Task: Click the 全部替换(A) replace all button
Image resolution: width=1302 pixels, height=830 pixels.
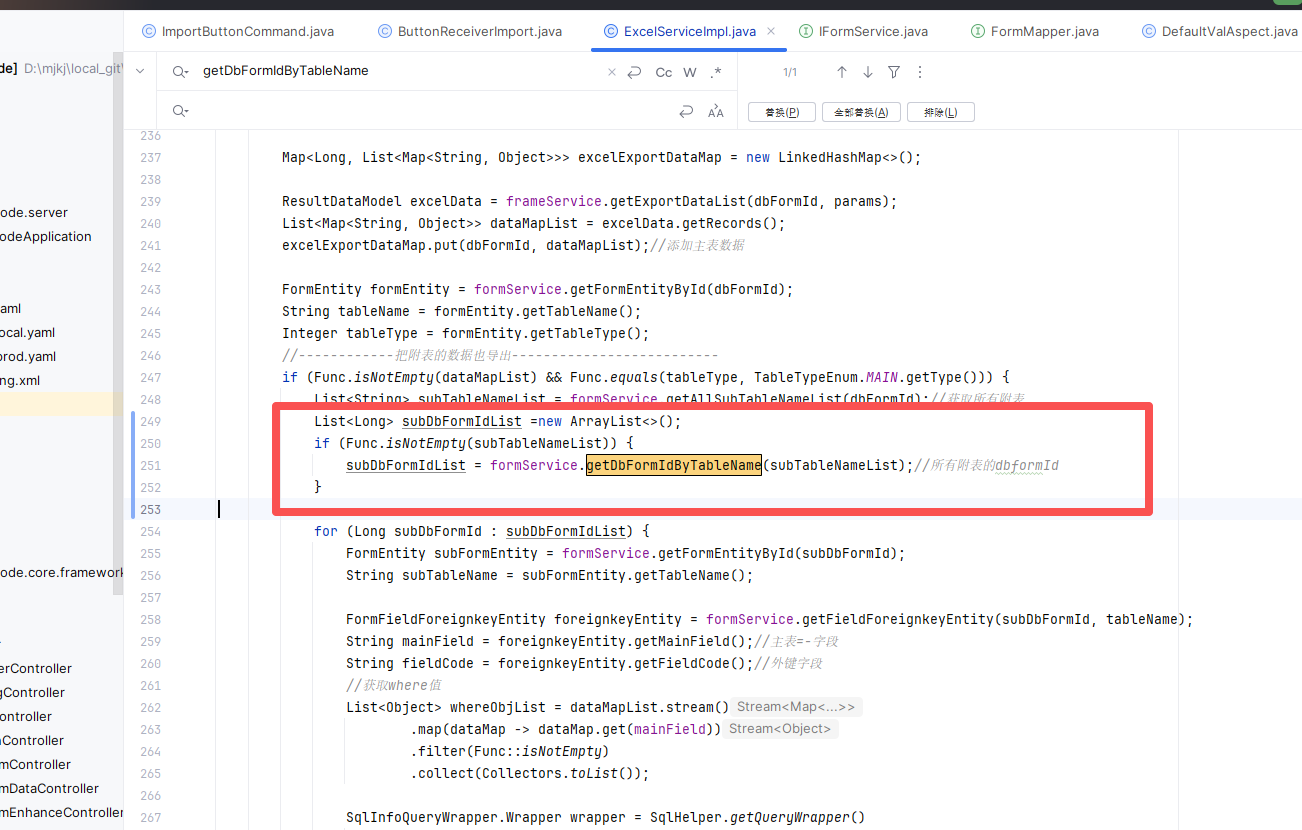Action: coord(861,112)
